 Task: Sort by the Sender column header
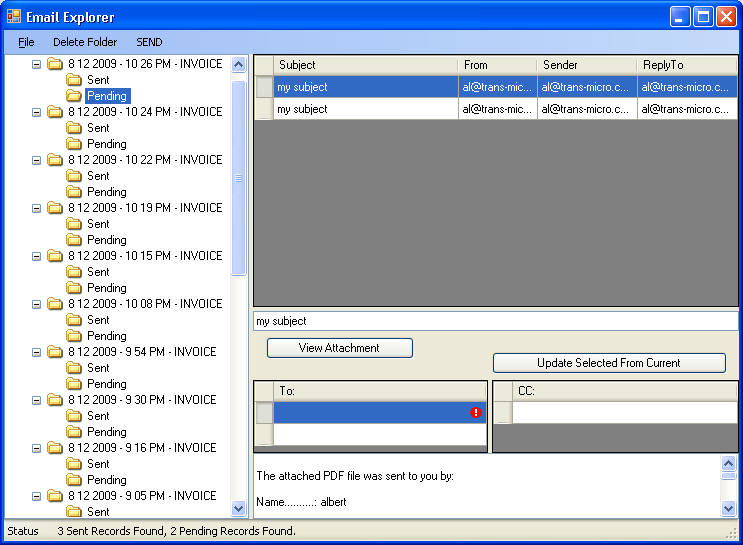pyautogui.click(x=587, y=65)
